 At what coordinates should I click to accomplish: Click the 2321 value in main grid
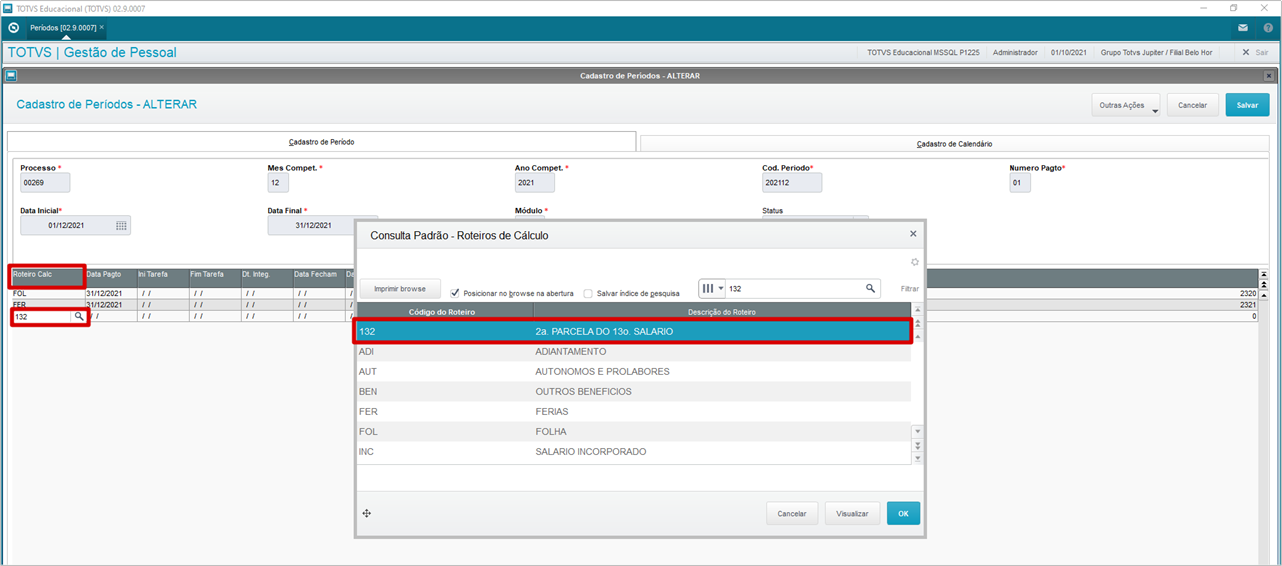click(1247, 304)
